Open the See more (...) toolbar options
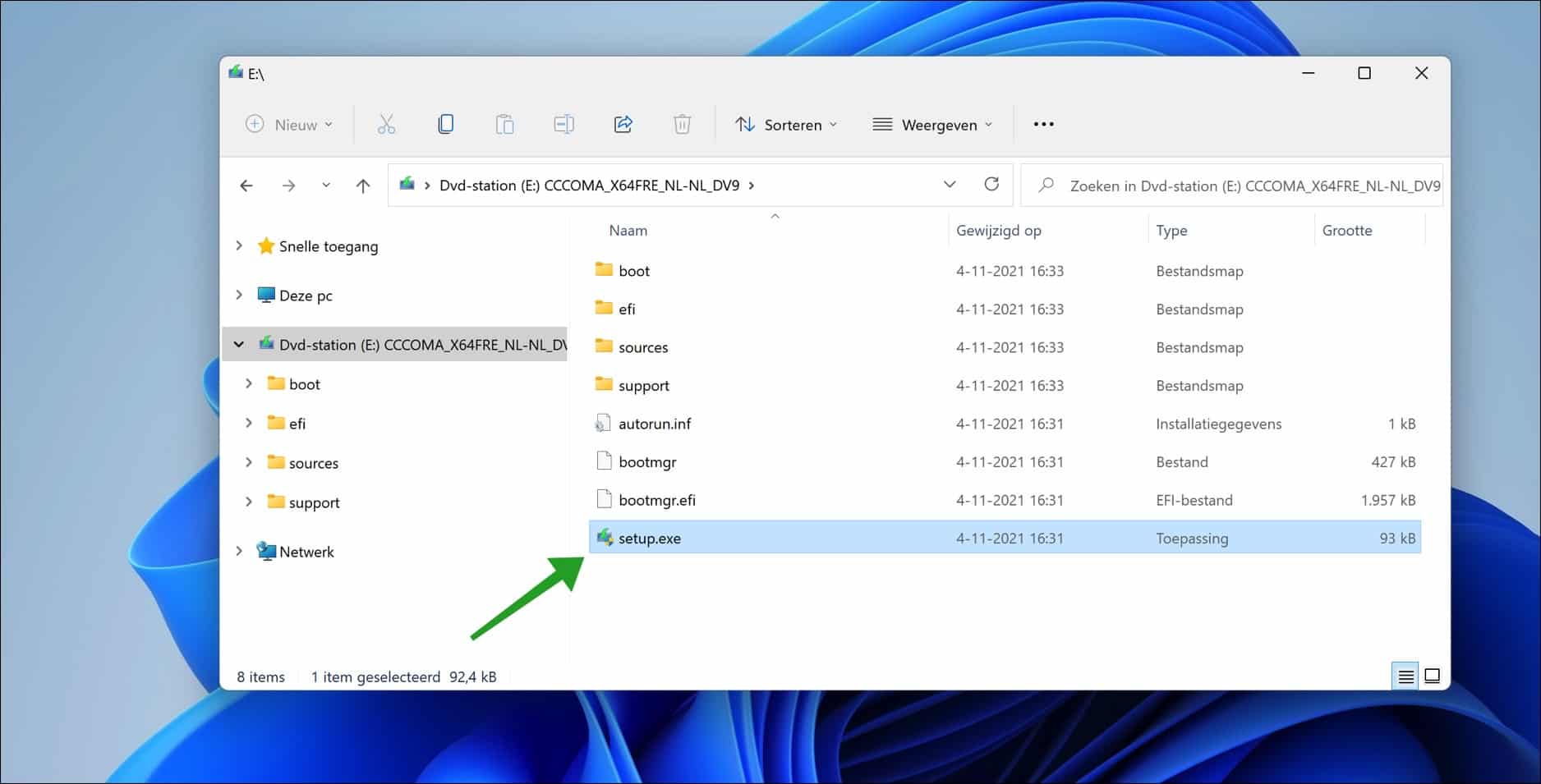 tap(1043, 124)
